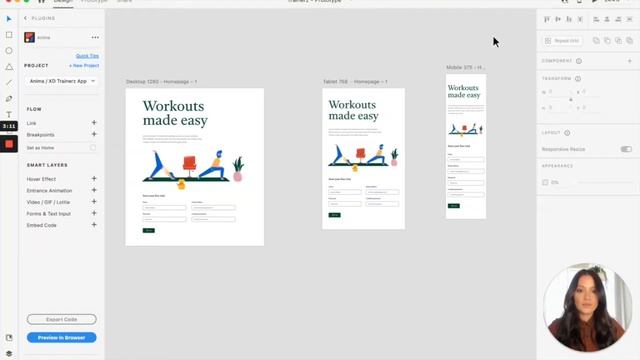Select the Pen tool
This screenshot has height=360, width=640.
pyautogui.click(x=9, y=99)
